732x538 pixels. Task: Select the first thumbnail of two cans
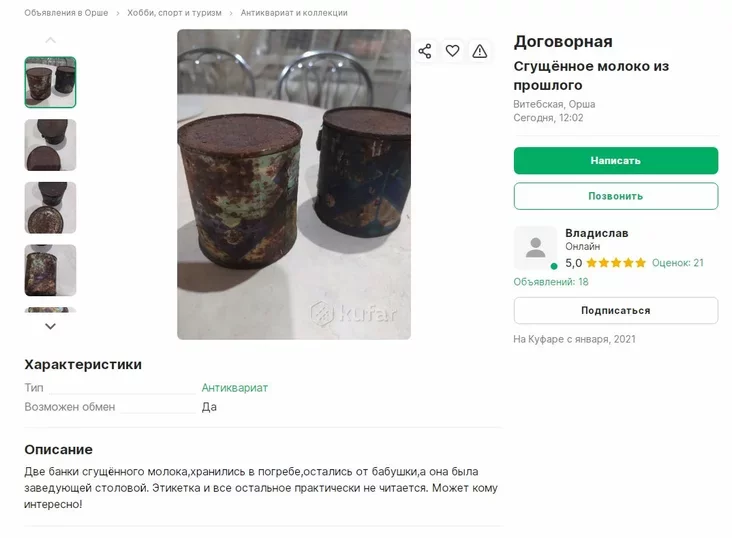pos(50,82)
